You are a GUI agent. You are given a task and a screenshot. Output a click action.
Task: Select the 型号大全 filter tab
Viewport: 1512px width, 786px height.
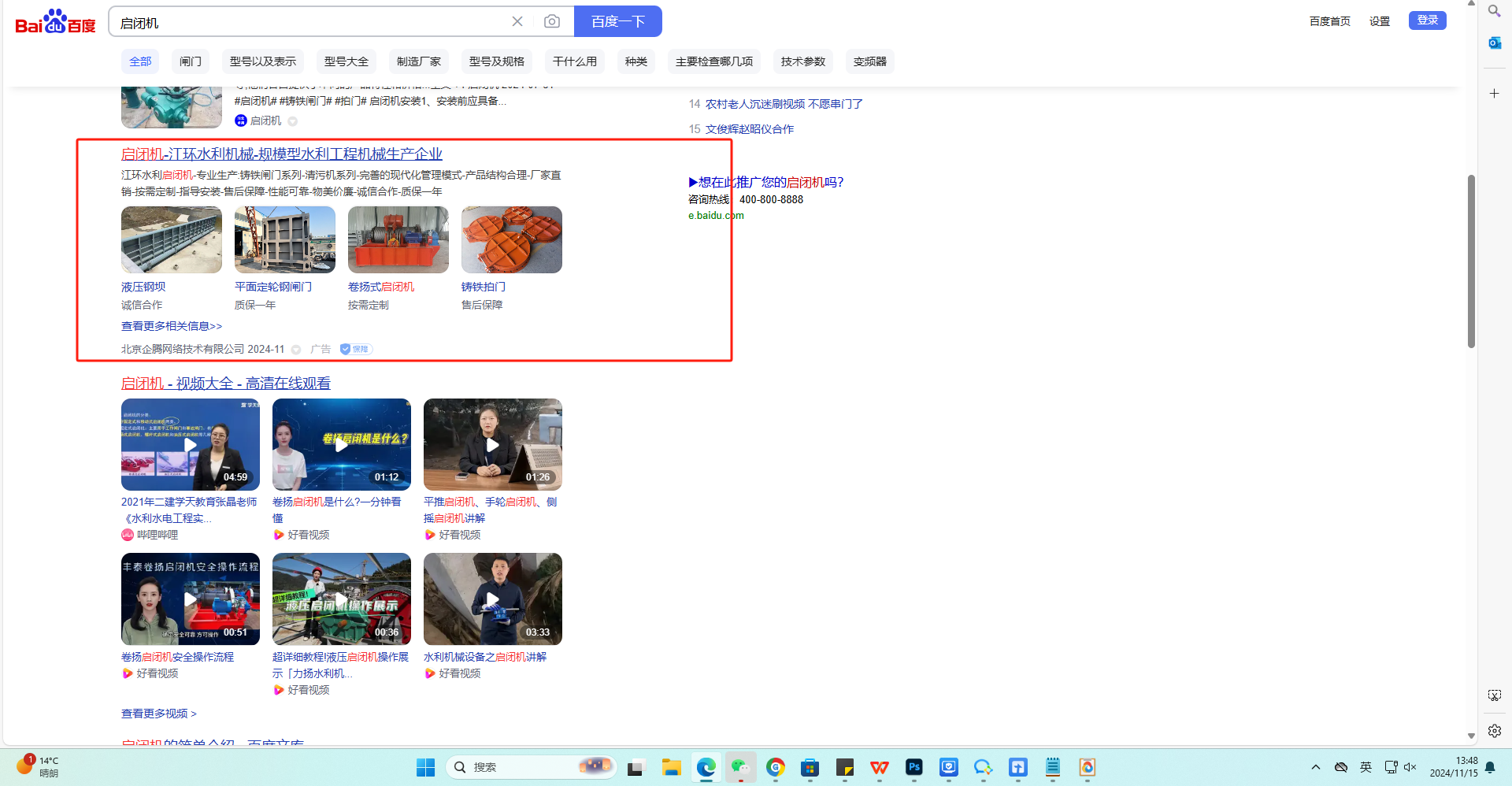click(x=346, y=61)
